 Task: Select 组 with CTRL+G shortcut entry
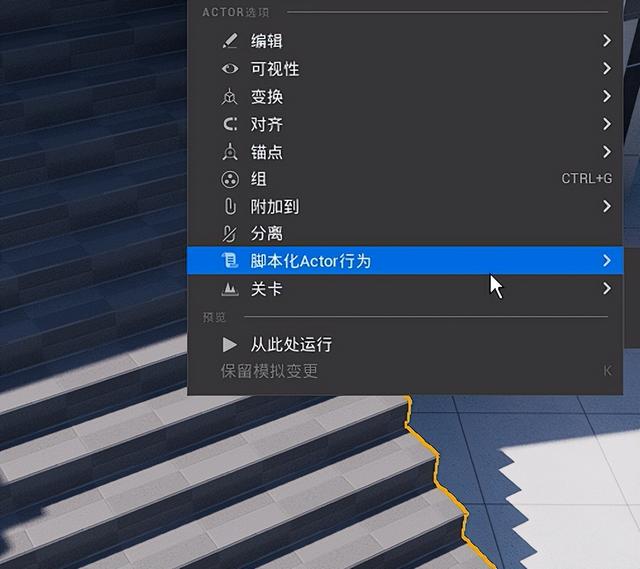[x=405, y=179]
